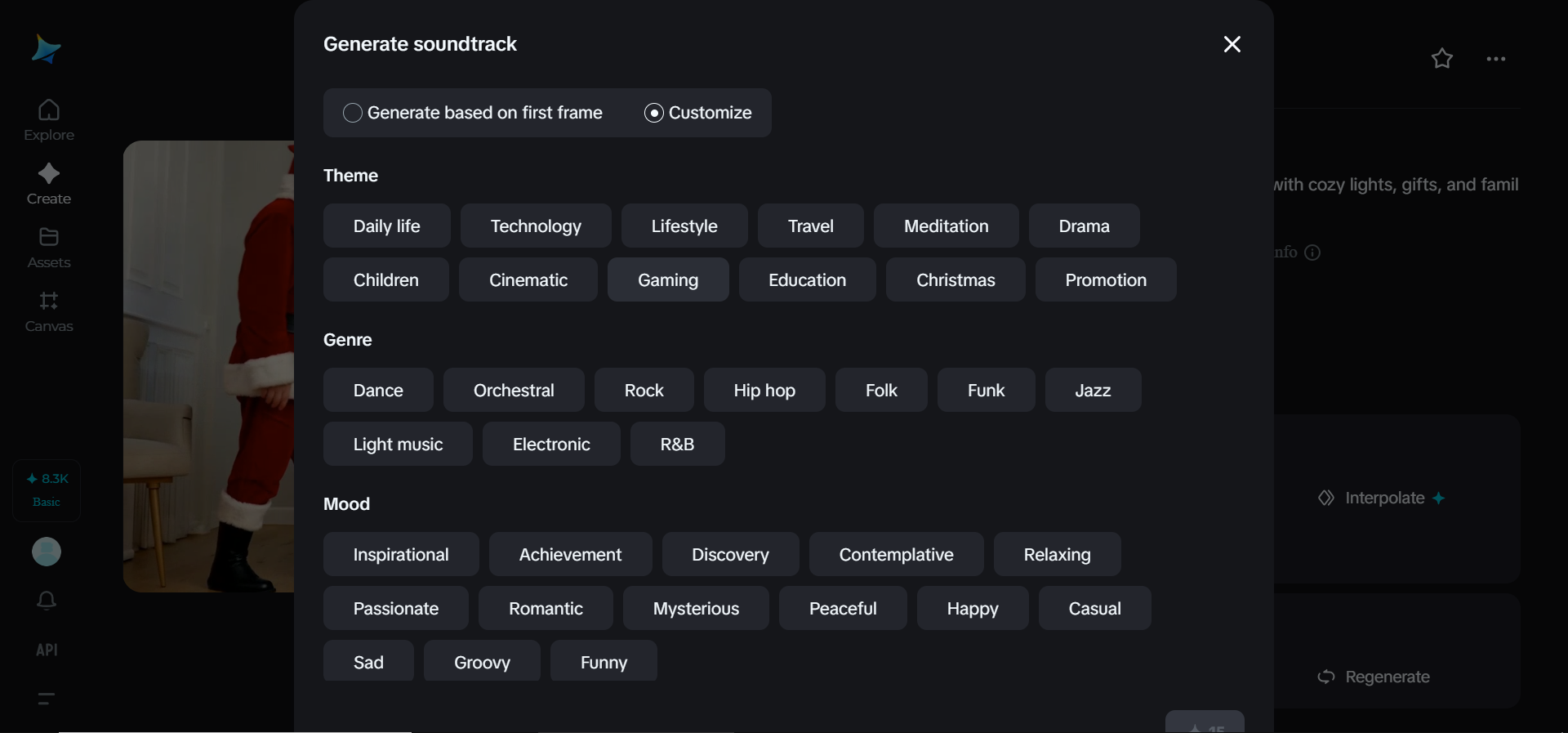1568x733 pixels.
Task: Close the Generate soundtrack dialog
Action: click(1232, 44)
